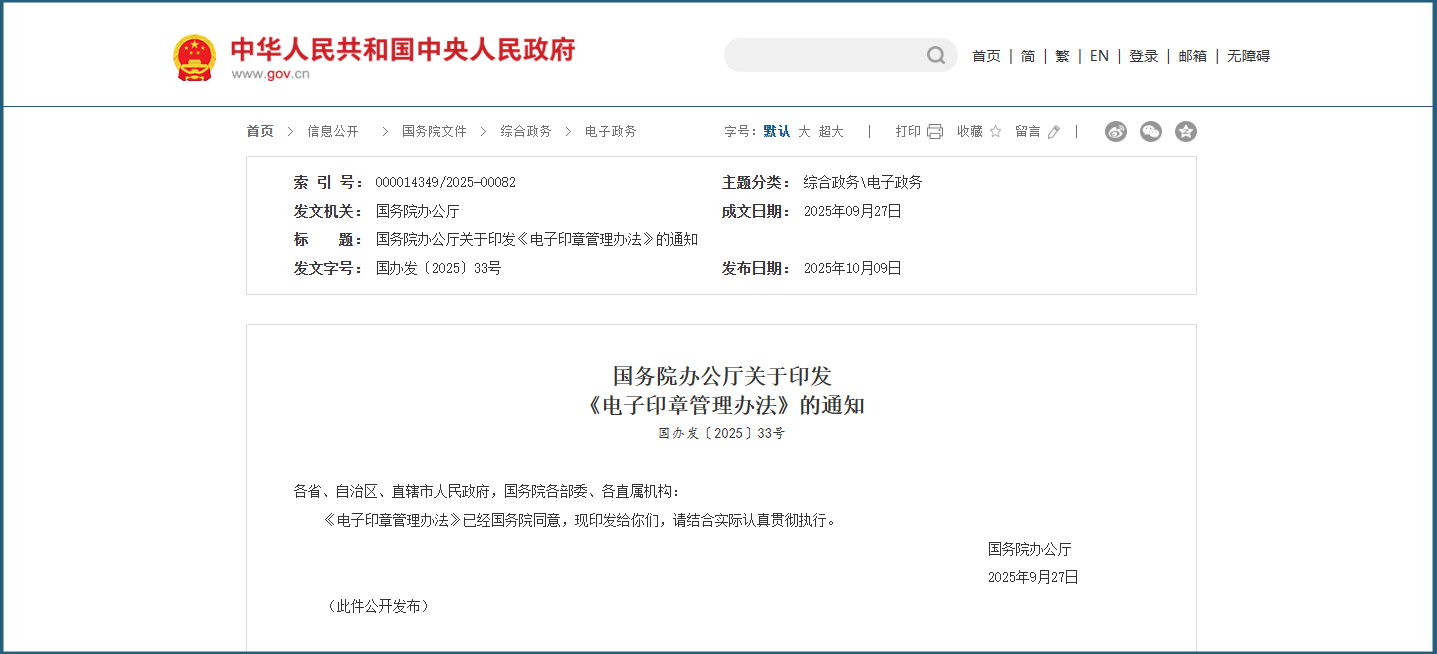Share the article via the WeChat icon
The width and height of the screenshot is (1437, 654).
coord(1150,131)
